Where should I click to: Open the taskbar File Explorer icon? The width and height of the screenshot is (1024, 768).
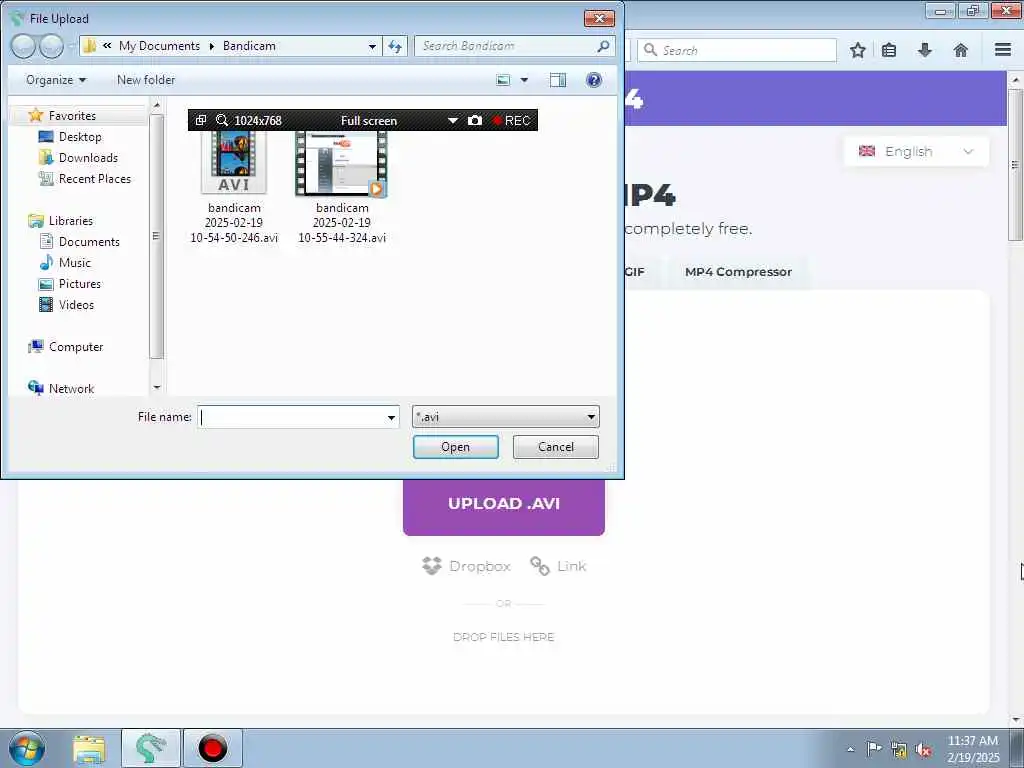click(89, 748)
